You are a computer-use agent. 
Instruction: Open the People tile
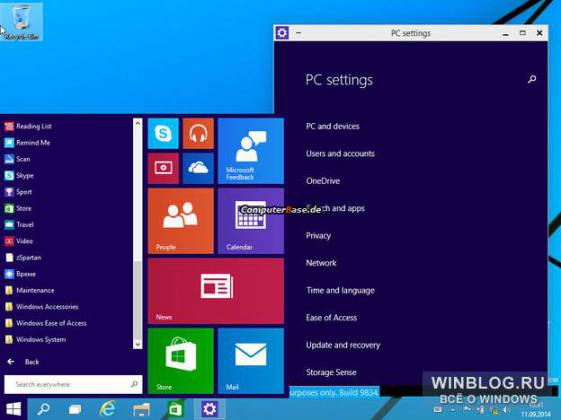point(181,221)
